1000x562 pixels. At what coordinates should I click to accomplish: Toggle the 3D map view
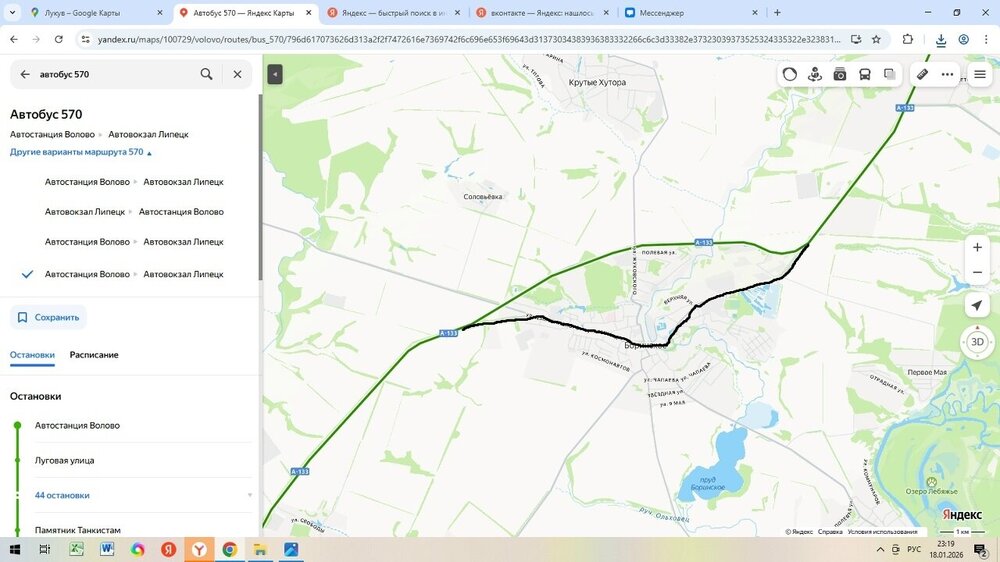point(977,342)
